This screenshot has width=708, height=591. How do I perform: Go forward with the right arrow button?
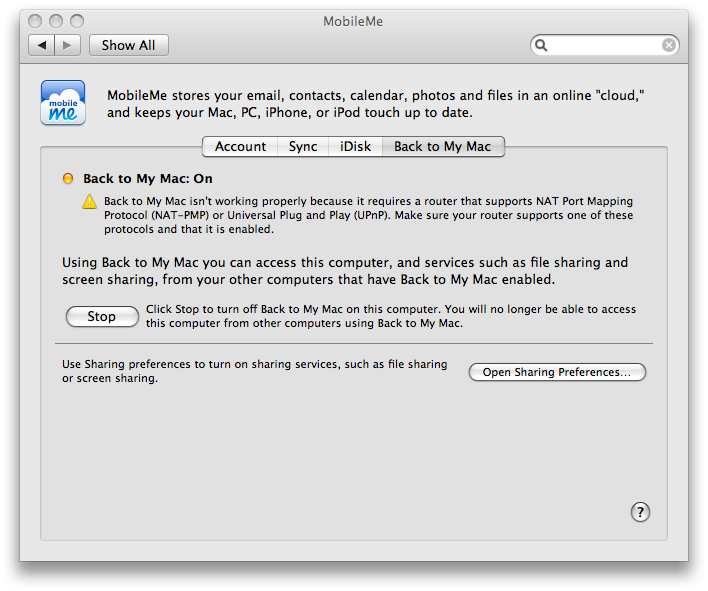pyautogui.click(x=68, y=45)
